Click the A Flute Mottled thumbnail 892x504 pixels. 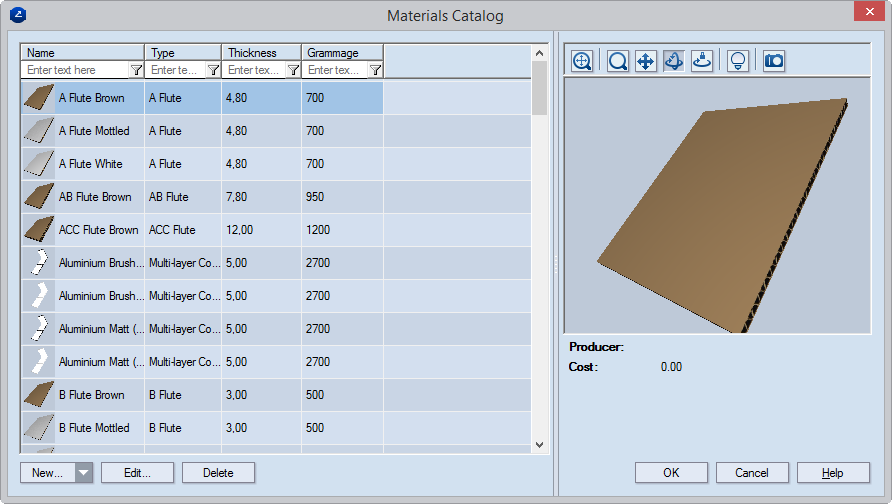click(38, 131)
